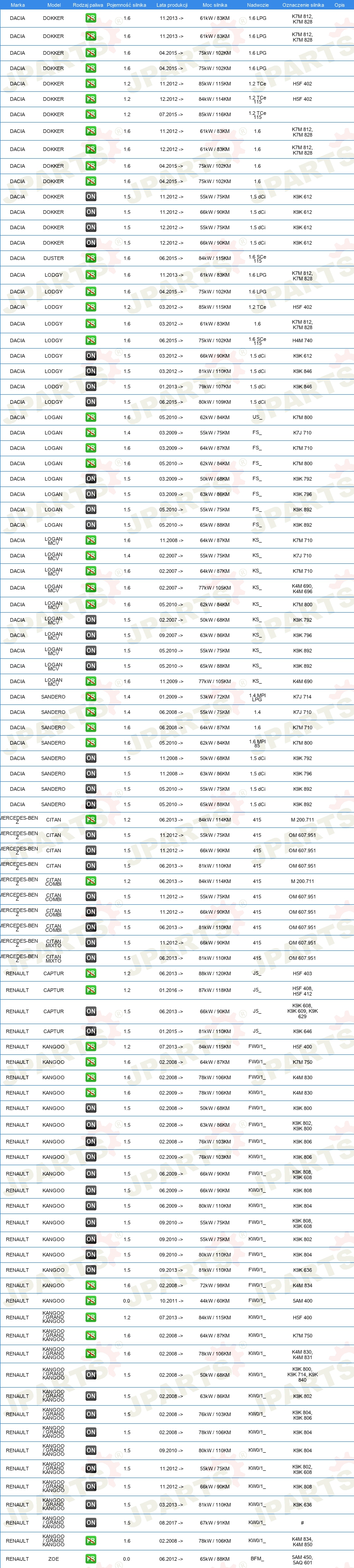
Task: Click diesel icon in Grand Kangoo K9K 714 row
Action: click(91, 1374)
